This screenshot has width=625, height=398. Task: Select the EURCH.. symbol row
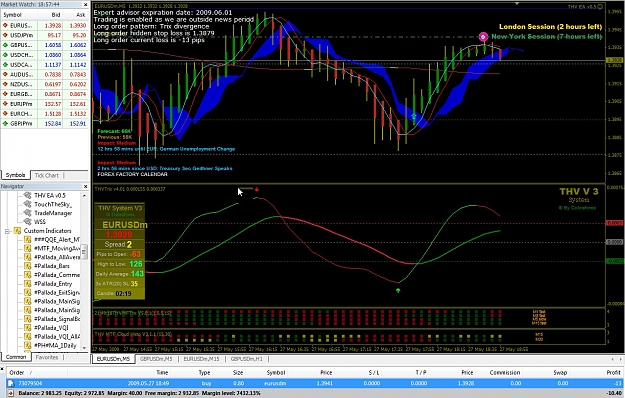coord(44,114)
